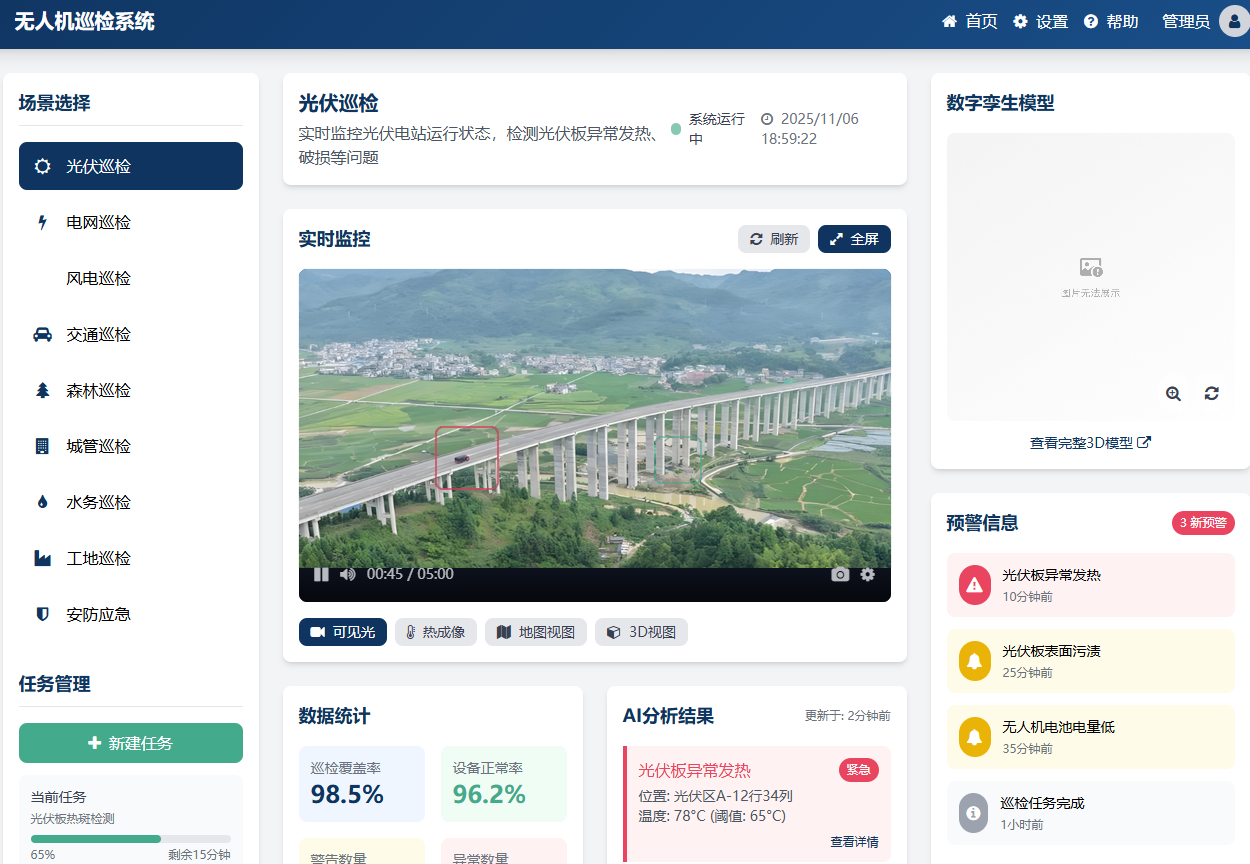Click the red overheating alert icon
This screenshot has height=864, width=1250.
[x=974, y=585]
